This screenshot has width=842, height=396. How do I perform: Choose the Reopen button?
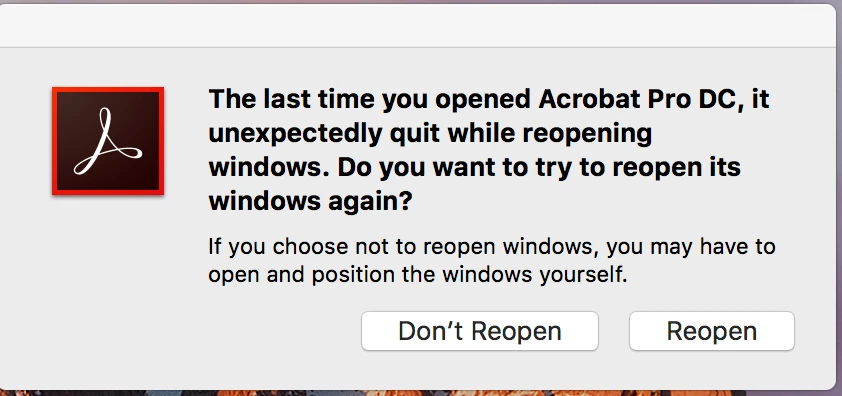(712, 331)
